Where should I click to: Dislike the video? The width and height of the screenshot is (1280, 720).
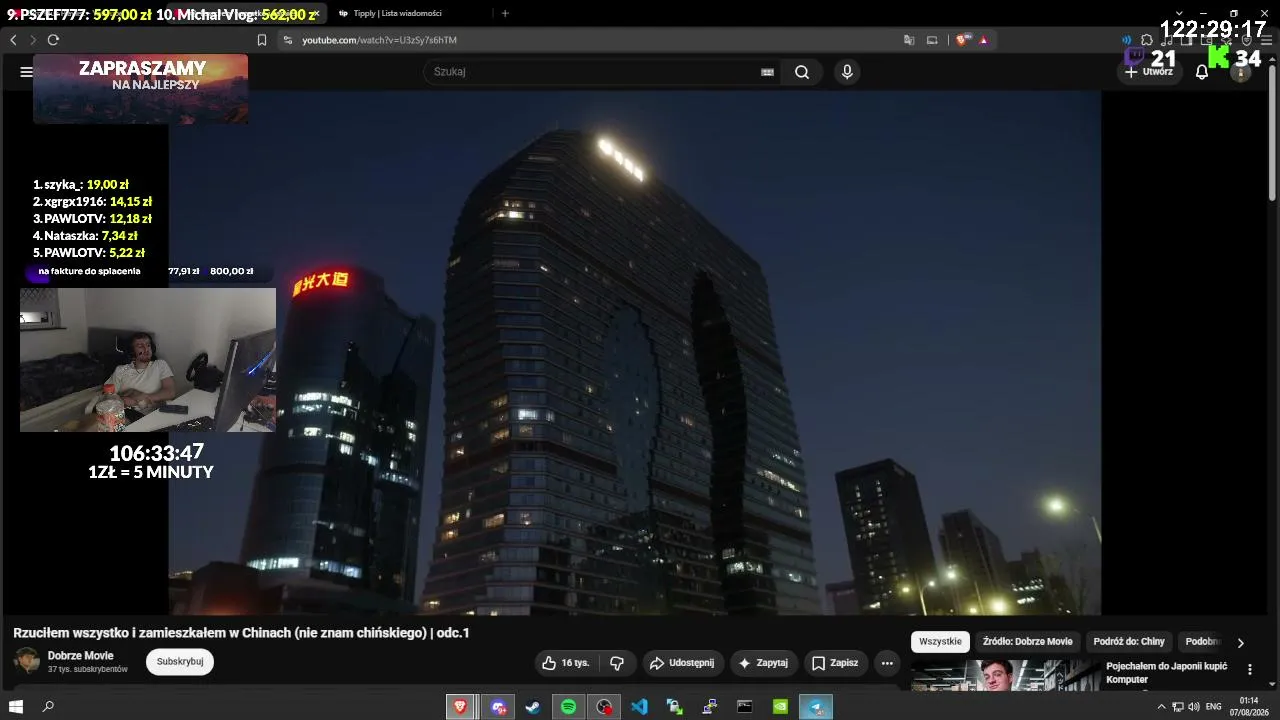[x=617, y=663]
